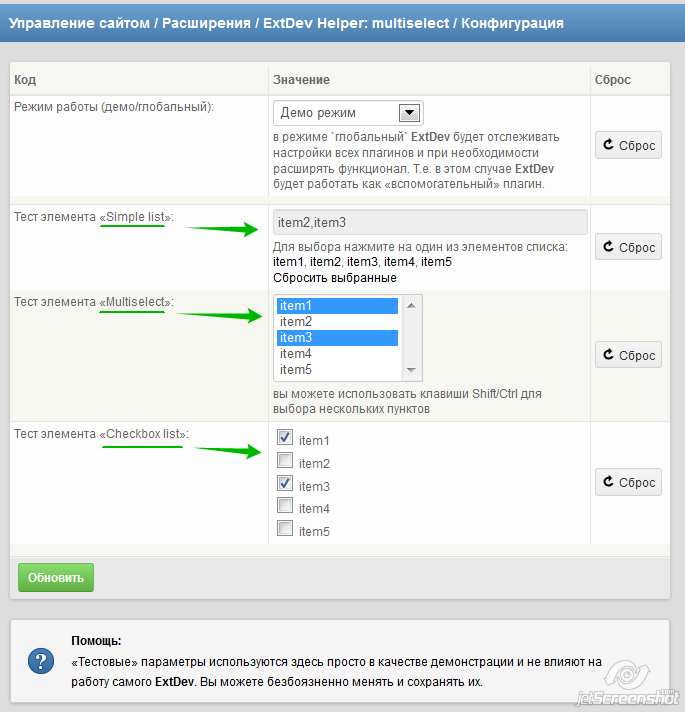Select item4 in the multiselect listbox

coord(337,354)
